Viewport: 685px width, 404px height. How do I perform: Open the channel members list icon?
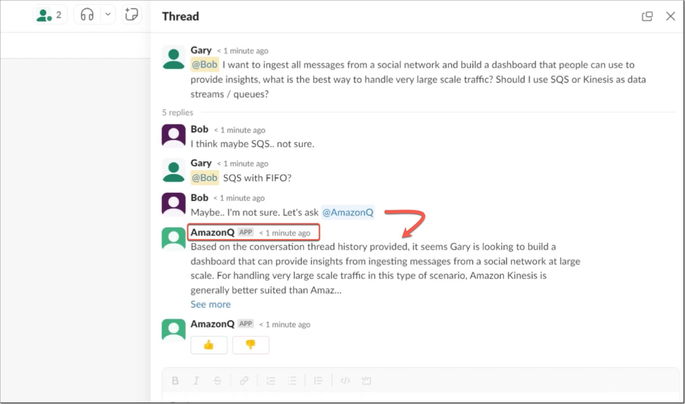point(49,15)
